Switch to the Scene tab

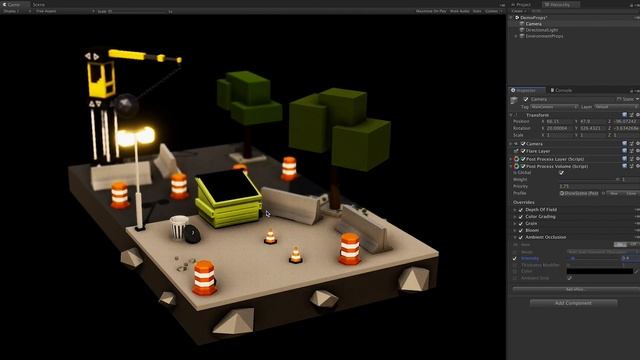(x=39, y=4)
